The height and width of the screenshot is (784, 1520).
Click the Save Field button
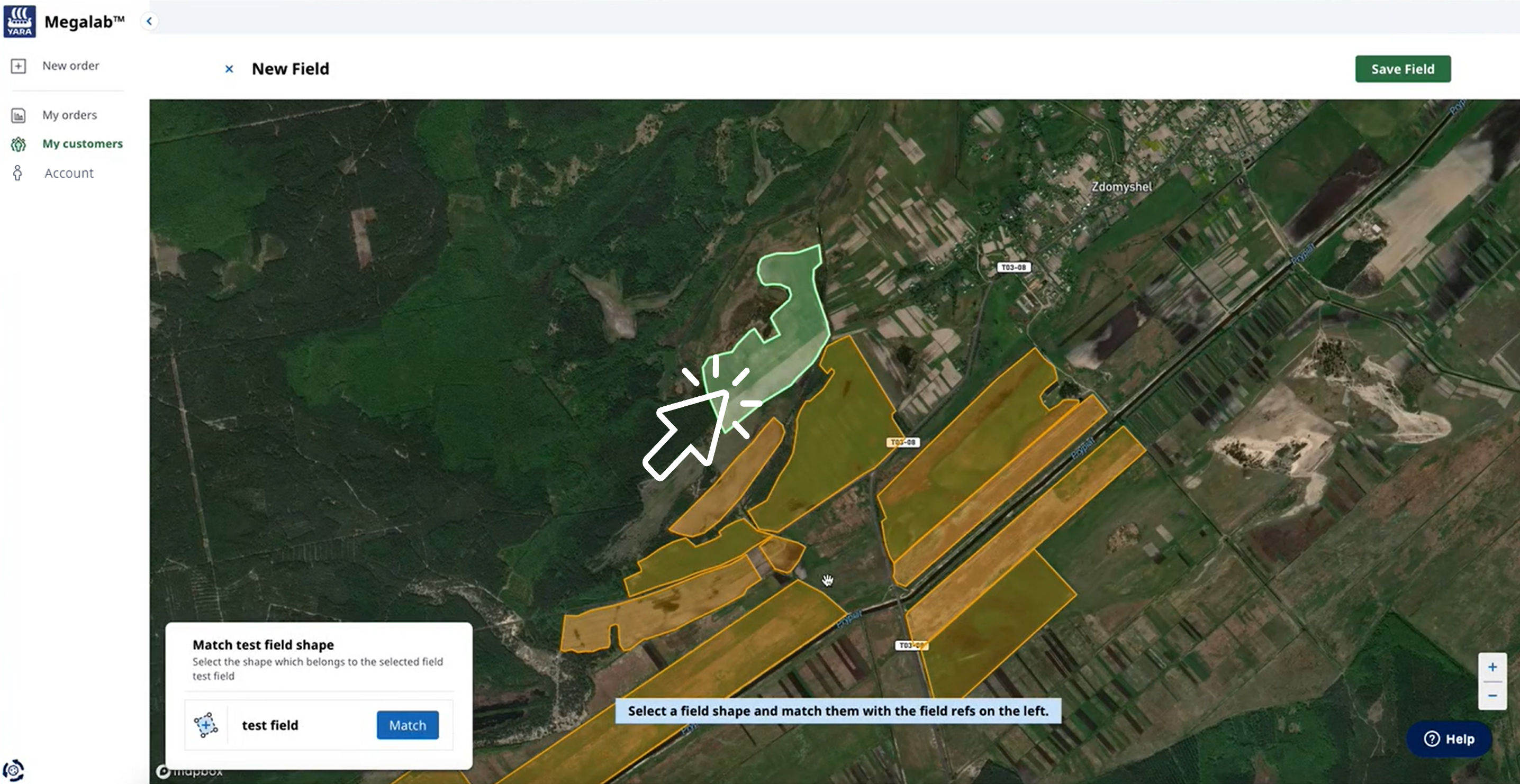pos(1403,69)
